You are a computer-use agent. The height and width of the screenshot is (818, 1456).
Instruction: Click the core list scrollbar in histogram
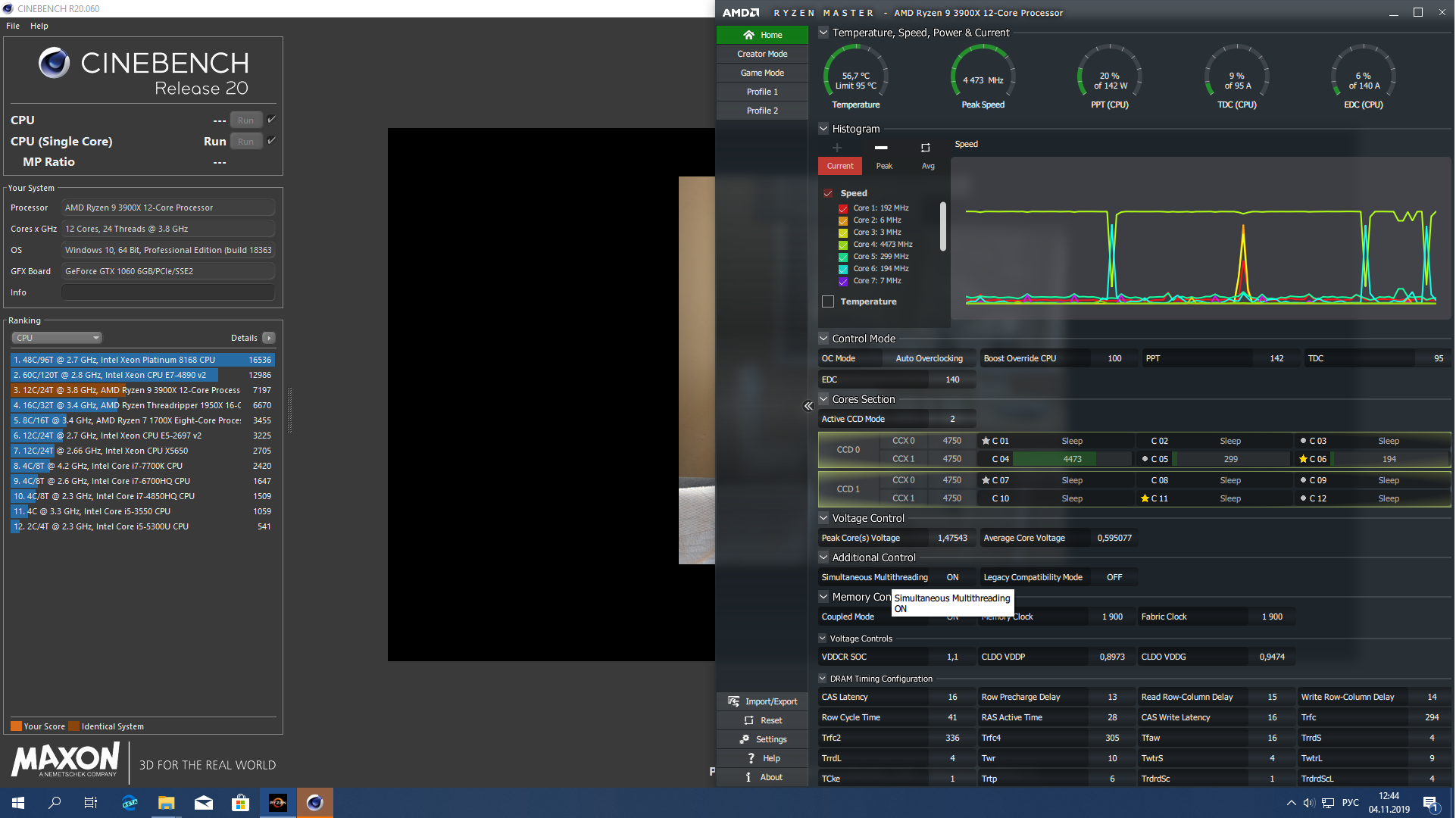943,226
